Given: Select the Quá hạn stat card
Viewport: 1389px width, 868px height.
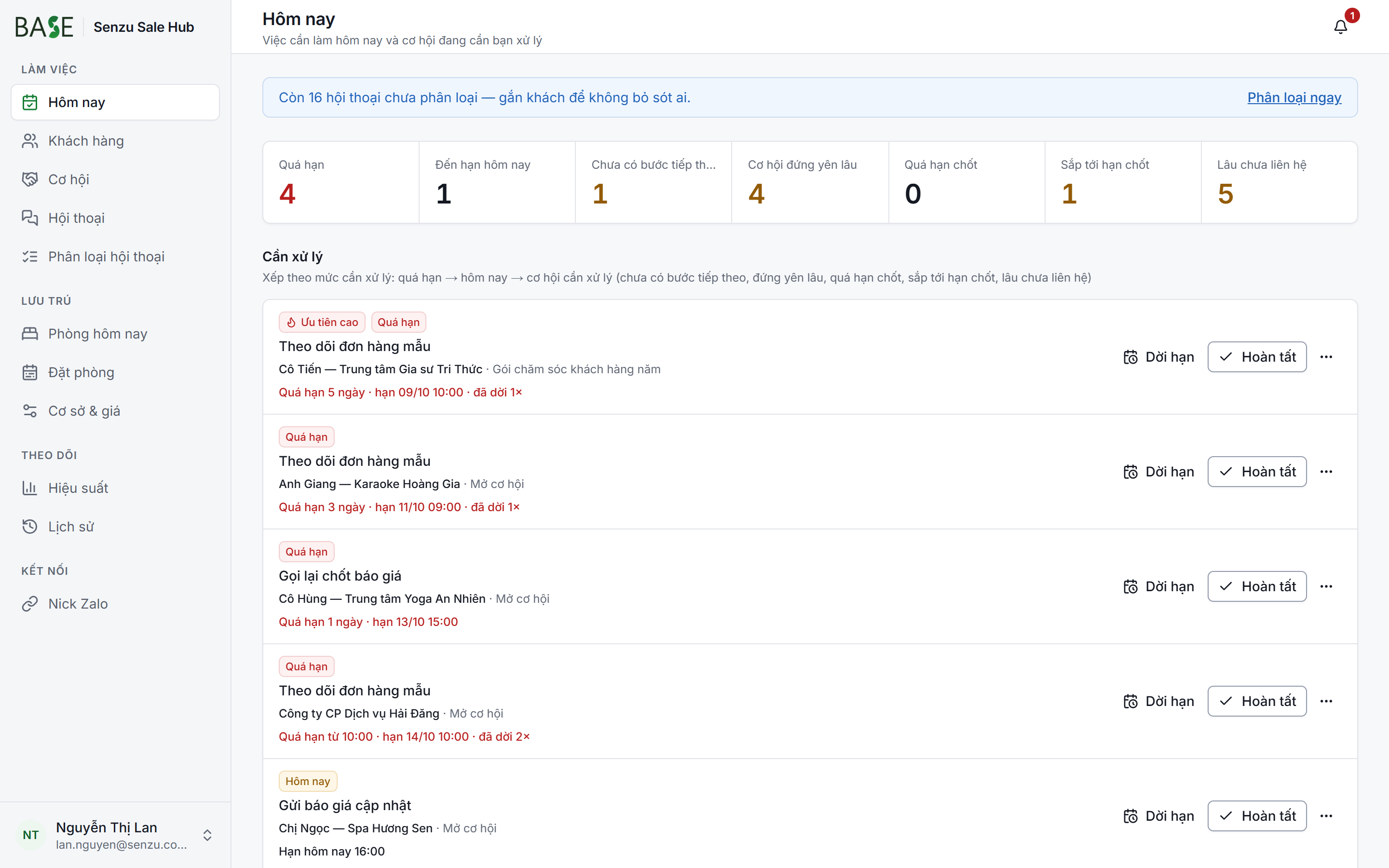Looking at the screenshot, I should click(341, 182).
